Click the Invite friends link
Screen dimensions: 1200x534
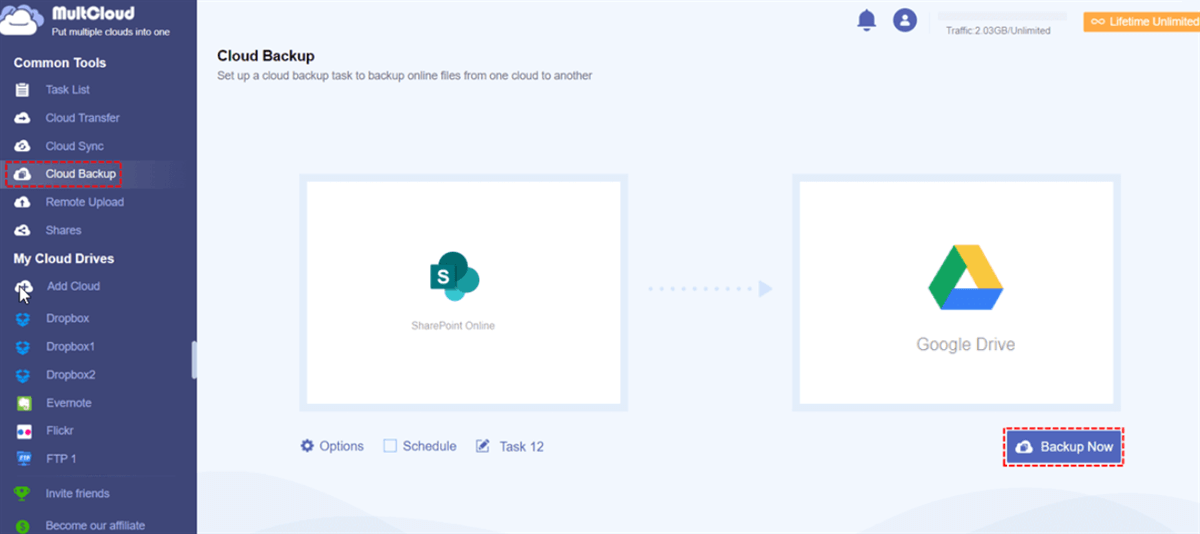(77, 494)
